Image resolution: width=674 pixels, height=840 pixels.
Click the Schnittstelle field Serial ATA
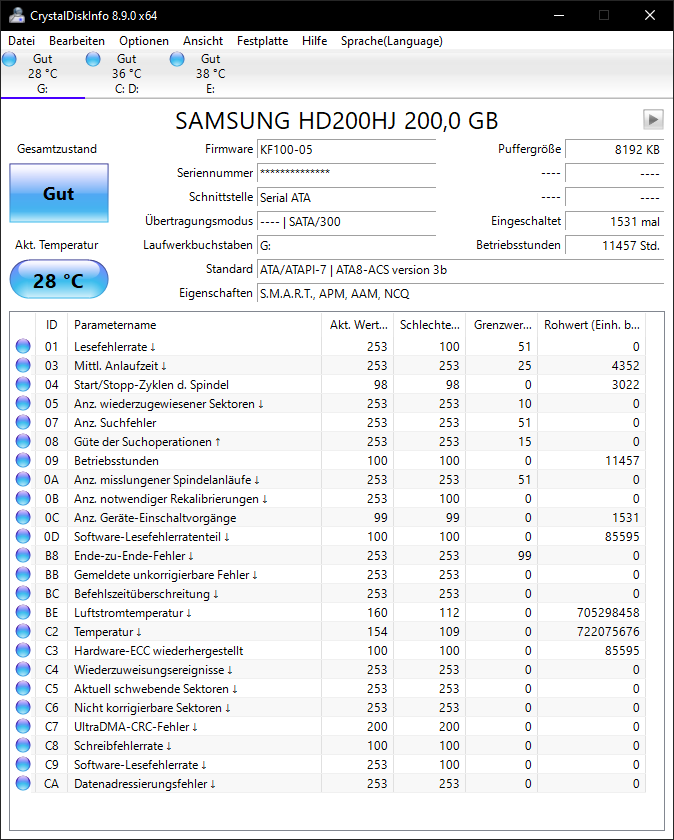coord(346,198)
